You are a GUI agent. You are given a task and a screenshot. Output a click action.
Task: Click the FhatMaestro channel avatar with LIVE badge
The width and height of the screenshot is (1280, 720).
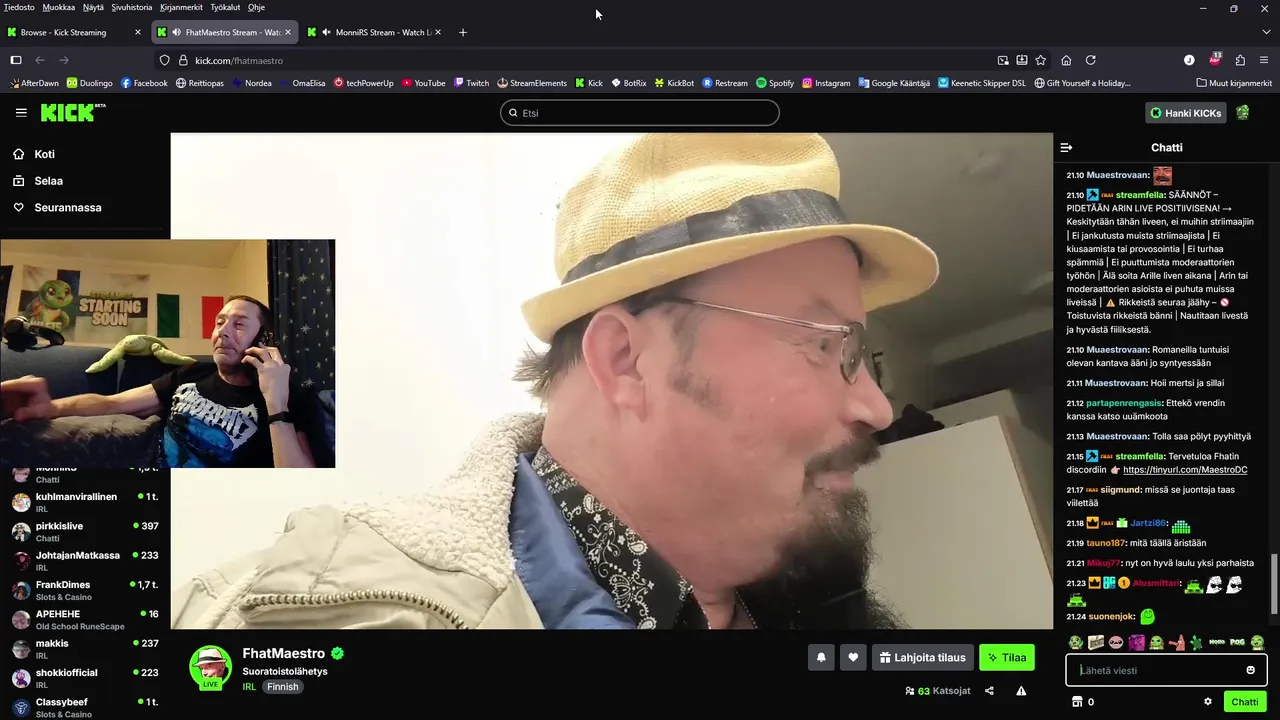click(210, 668)
